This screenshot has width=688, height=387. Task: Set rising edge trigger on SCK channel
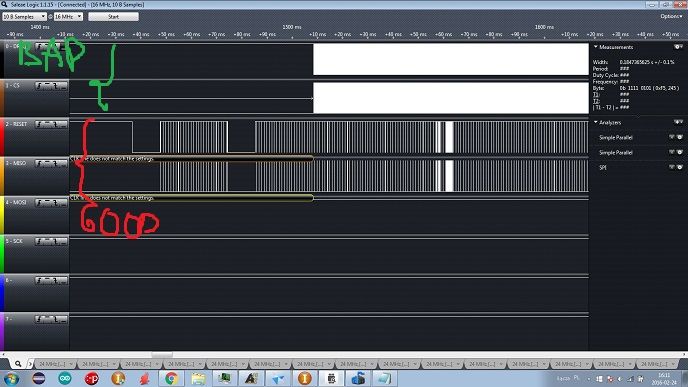[x=39, y=241]
